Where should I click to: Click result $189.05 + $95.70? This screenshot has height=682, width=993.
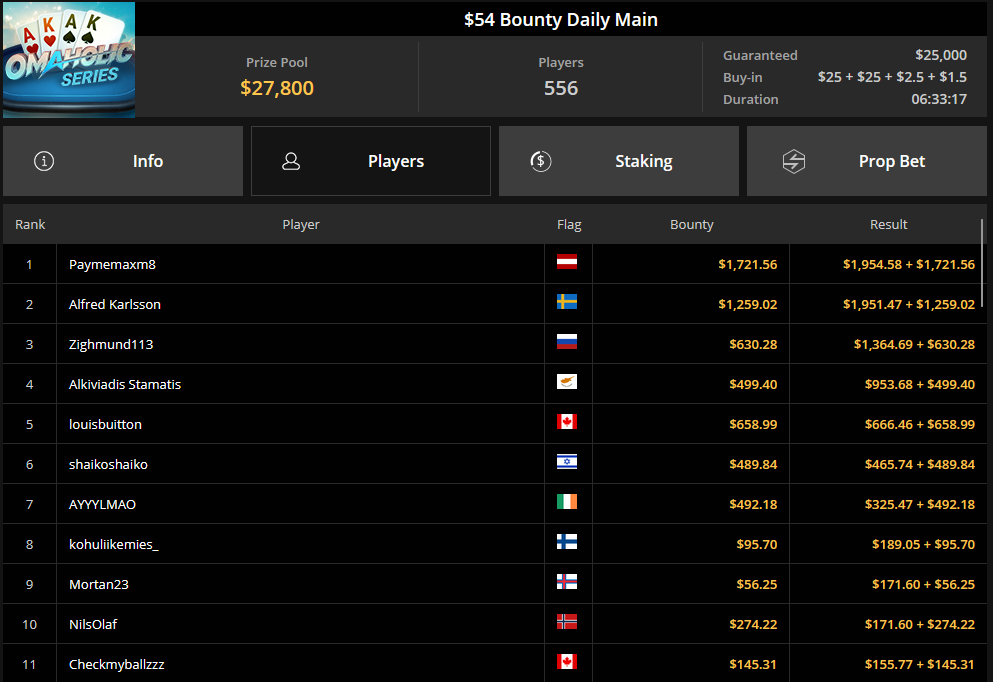[x=923, y=544]
